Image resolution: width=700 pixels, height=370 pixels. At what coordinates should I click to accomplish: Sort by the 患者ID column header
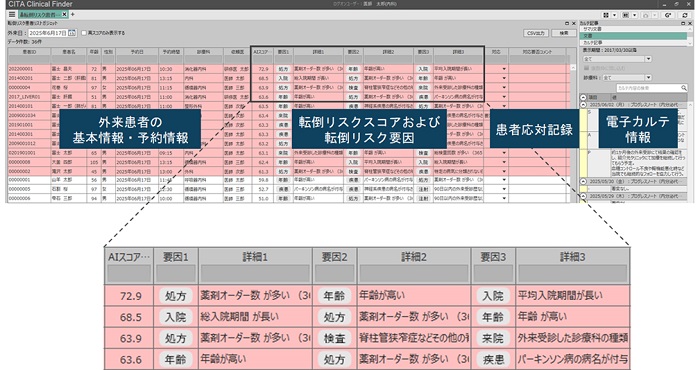(29, 52)
